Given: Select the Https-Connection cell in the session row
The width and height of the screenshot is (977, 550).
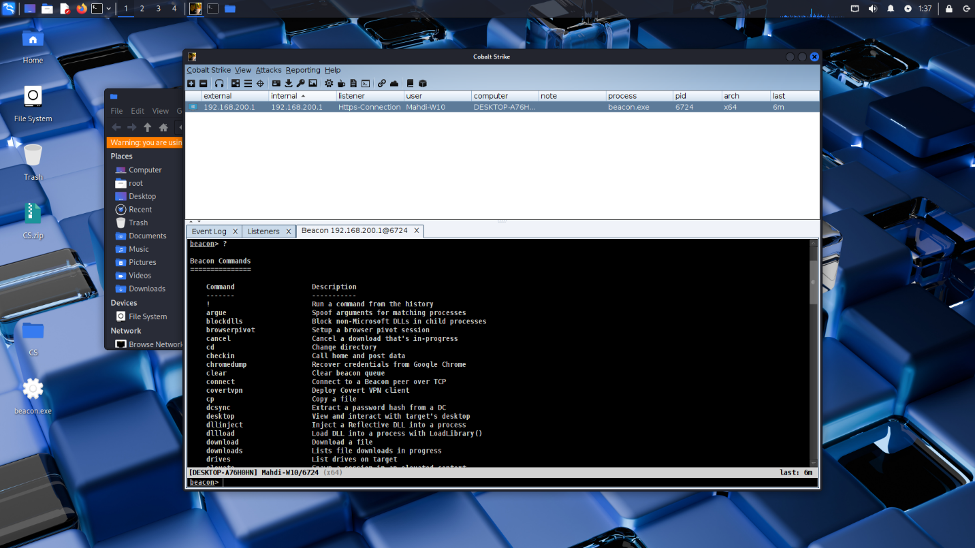Looking at the screenshot, I should point(369,107).
